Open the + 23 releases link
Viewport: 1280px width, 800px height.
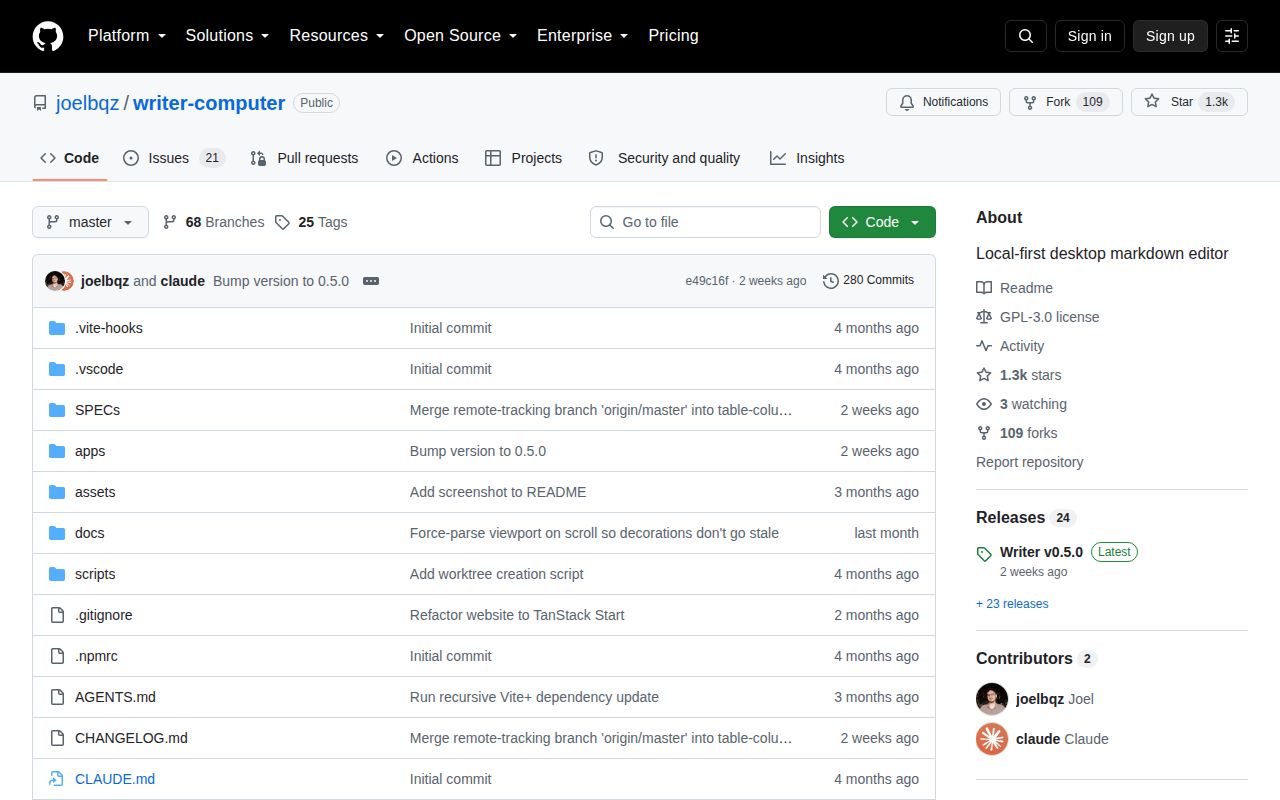(x=1012, y=604)
